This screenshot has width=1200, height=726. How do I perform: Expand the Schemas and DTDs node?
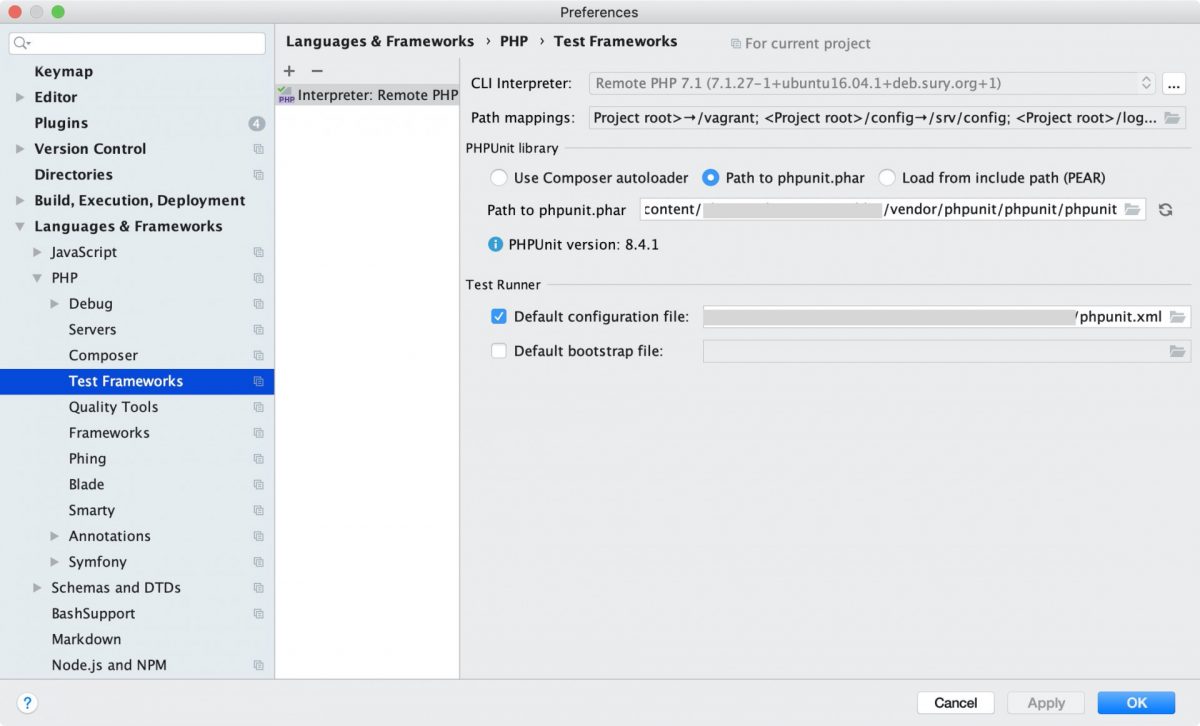[38, 588]
